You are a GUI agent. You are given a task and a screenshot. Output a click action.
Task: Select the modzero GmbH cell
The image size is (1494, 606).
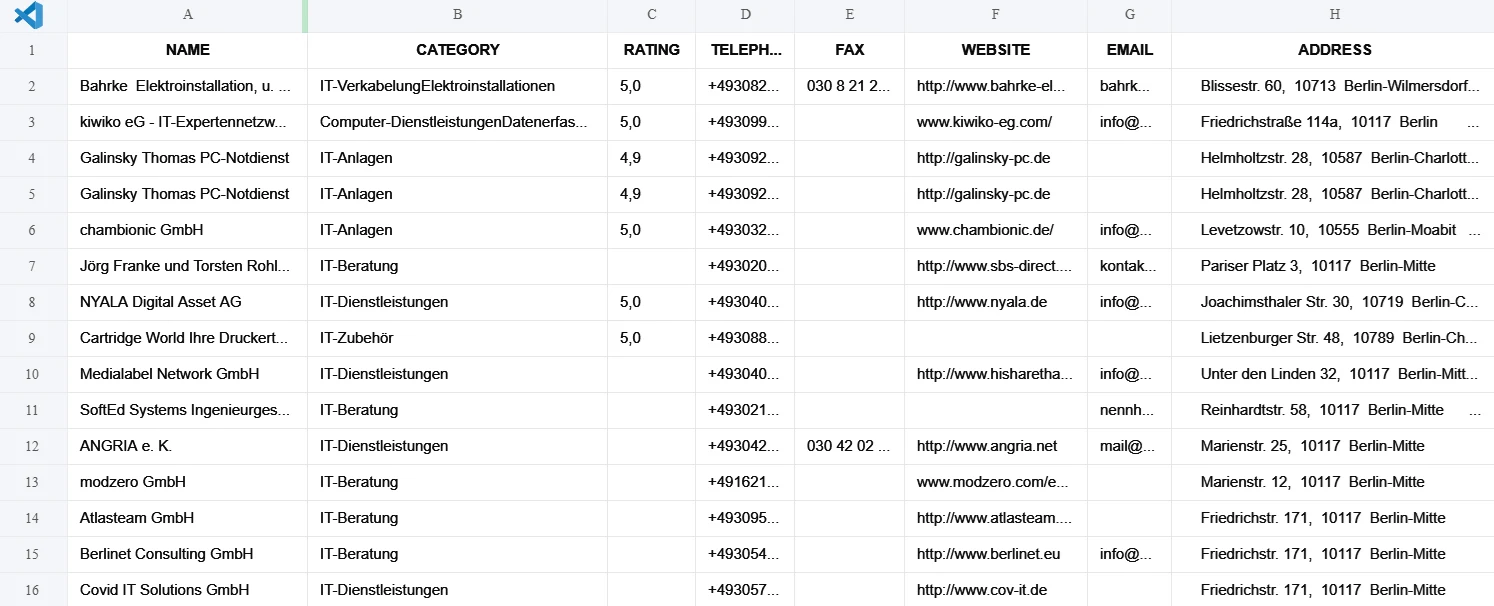coord(188,482)
